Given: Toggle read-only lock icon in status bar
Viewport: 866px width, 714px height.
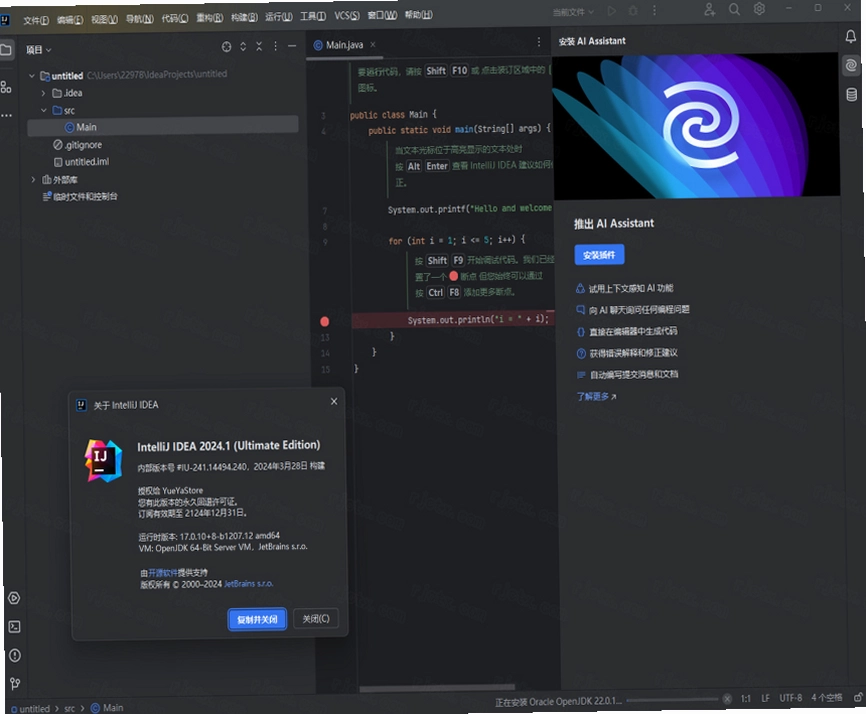Looking at the screenshot, I should click(858, 697).
